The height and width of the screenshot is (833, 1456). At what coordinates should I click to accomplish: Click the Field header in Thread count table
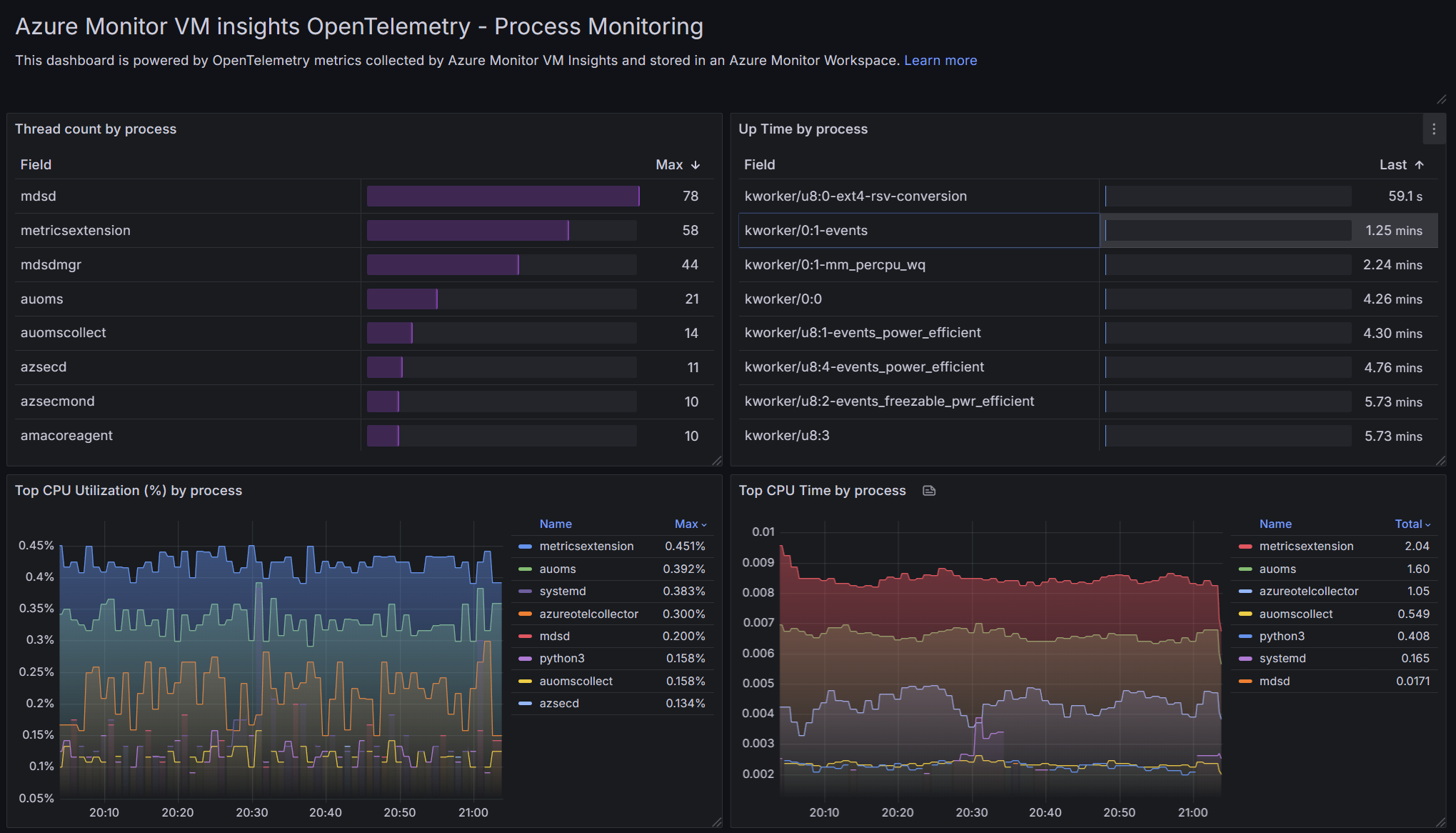36,165
